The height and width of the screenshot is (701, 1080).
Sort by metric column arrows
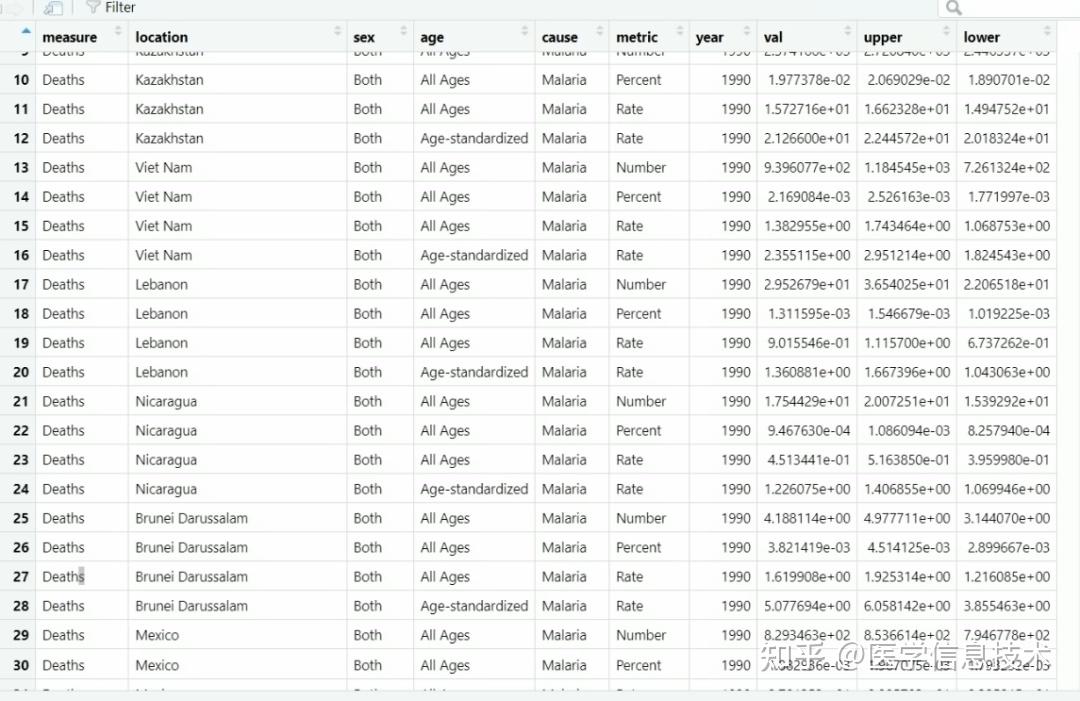(x=680, y=32)
